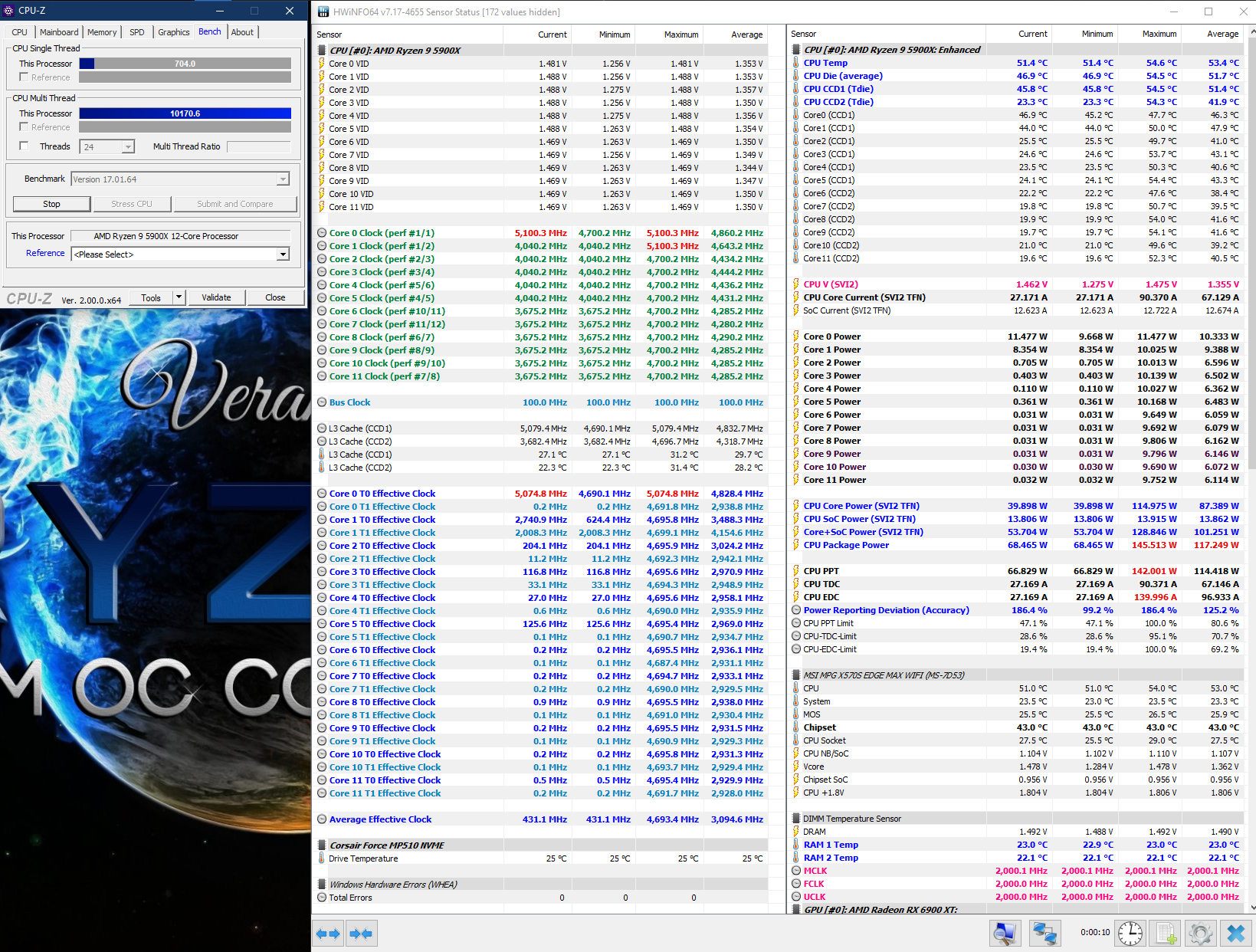Click the lightning icon beside CPU Package Power
This screenshot has height=952, width=1256.
click(x=796, y=545)
